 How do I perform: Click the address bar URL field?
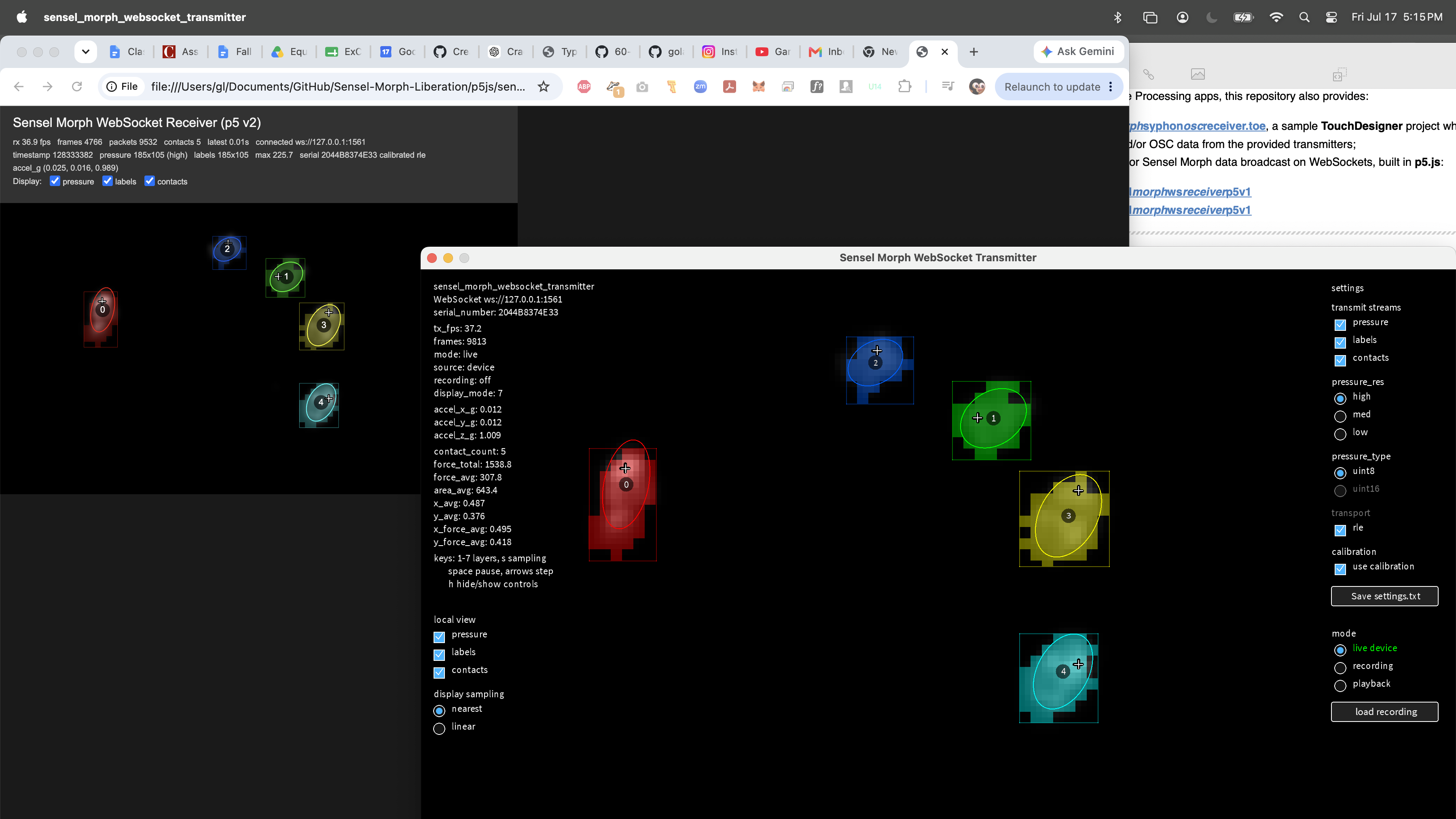338,87
